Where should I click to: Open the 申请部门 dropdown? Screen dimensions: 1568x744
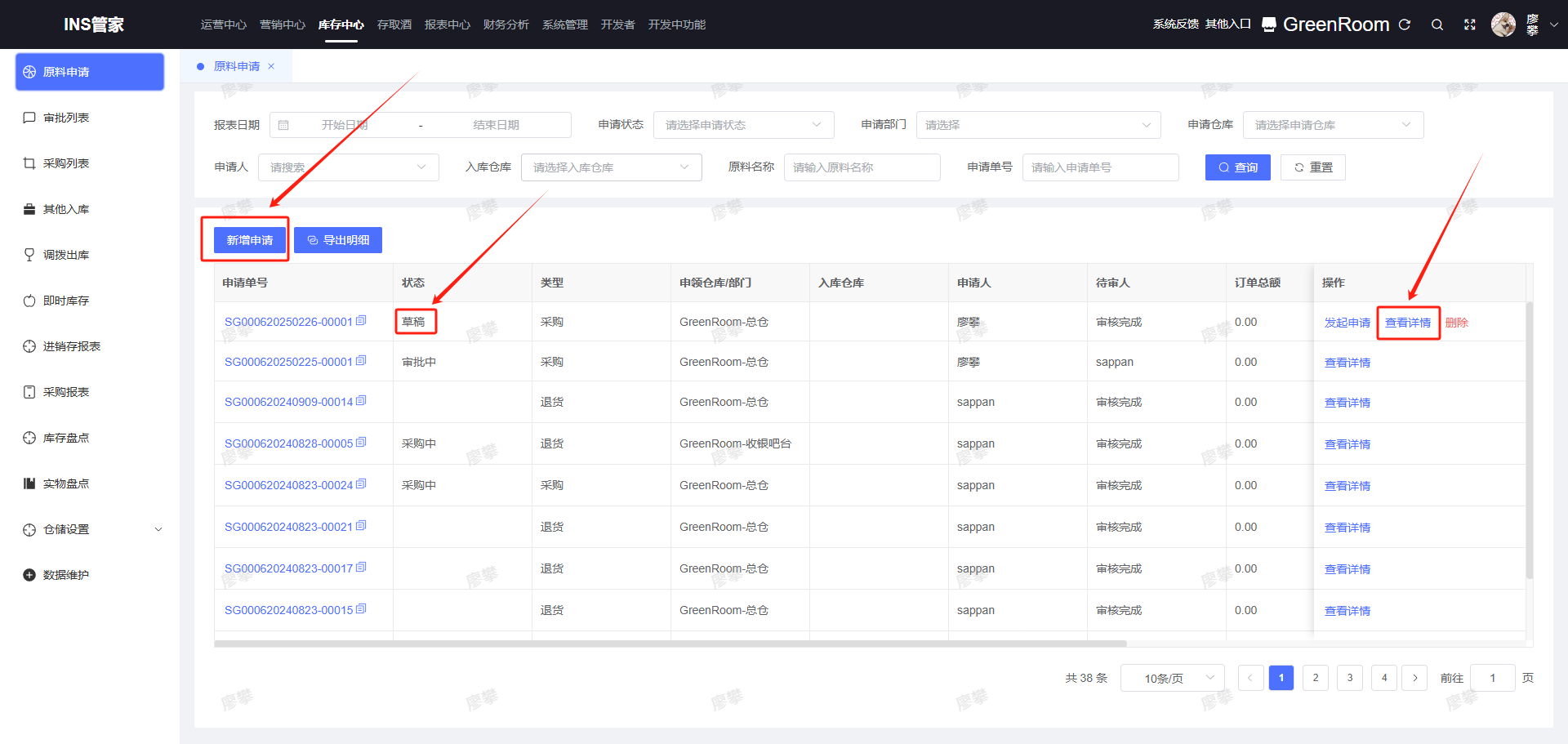pyautogui.click(x=1038, y=125)
